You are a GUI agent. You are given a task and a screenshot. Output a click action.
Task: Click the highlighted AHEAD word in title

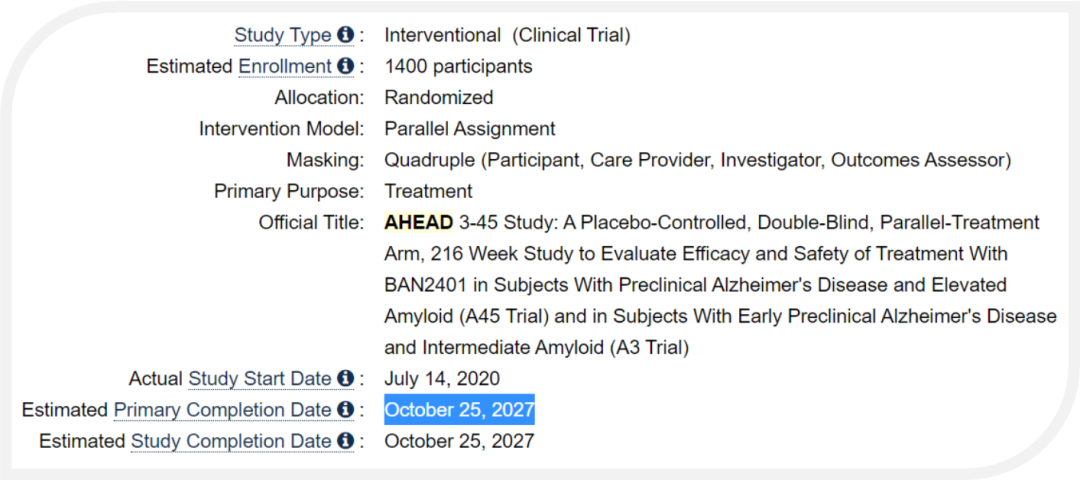pyautogui.click(x=419, y=222)
